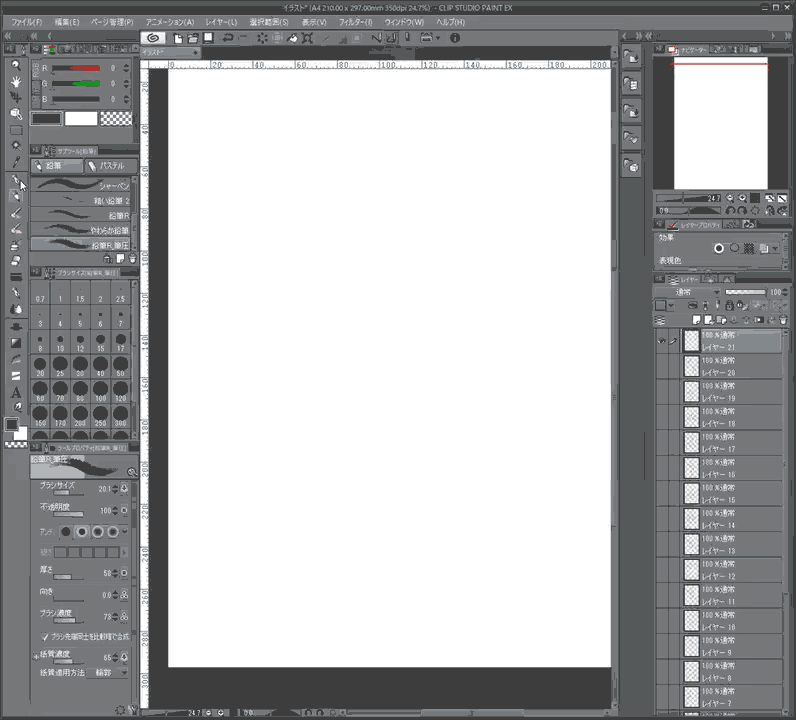This screenshot has height=720, width=796.
Task: Open フィルター(I) menu
Action: pyautogui.click(x=355, y=22)
